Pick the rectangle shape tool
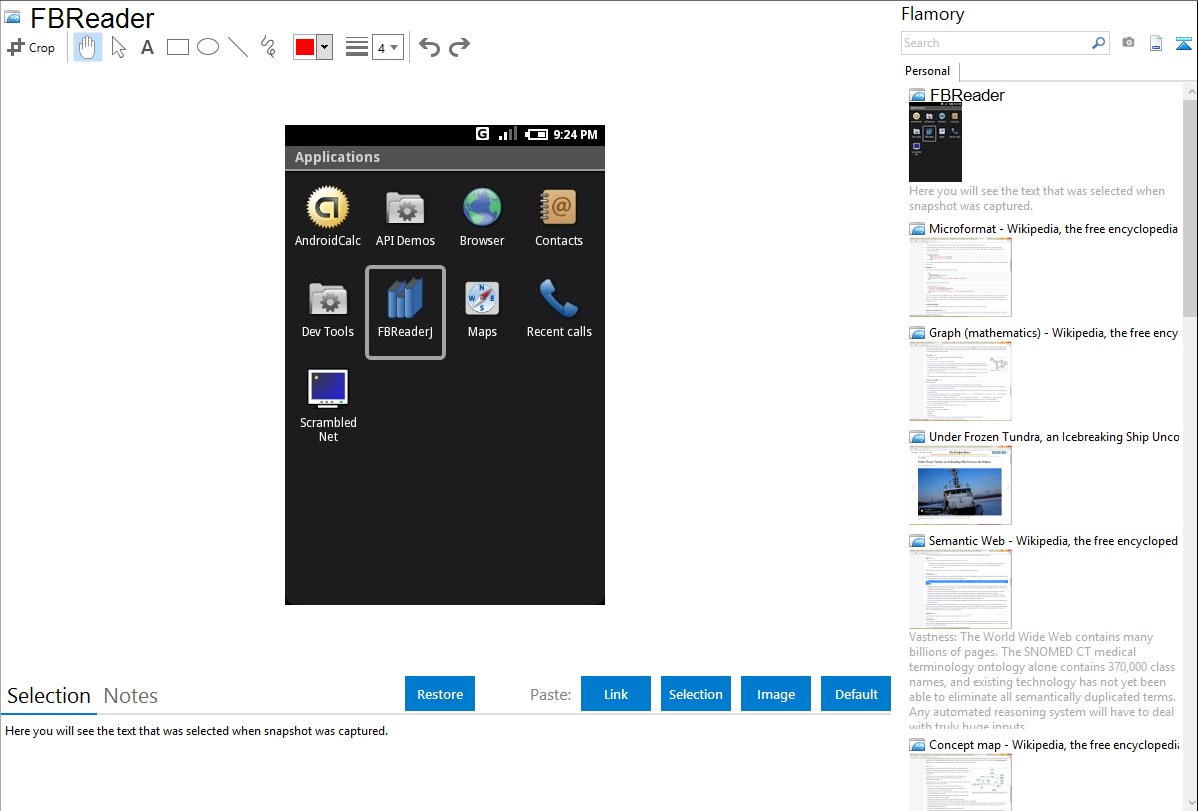 (178, 47)
